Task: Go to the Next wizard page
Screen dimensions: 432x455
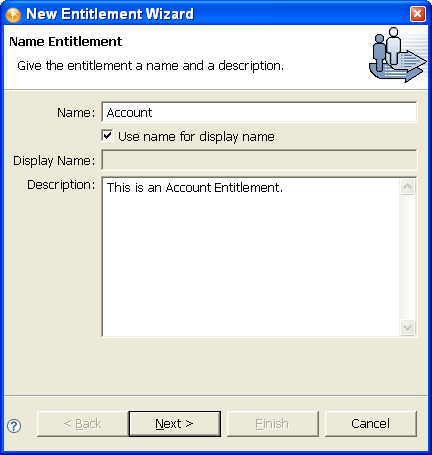Action: 175,424
